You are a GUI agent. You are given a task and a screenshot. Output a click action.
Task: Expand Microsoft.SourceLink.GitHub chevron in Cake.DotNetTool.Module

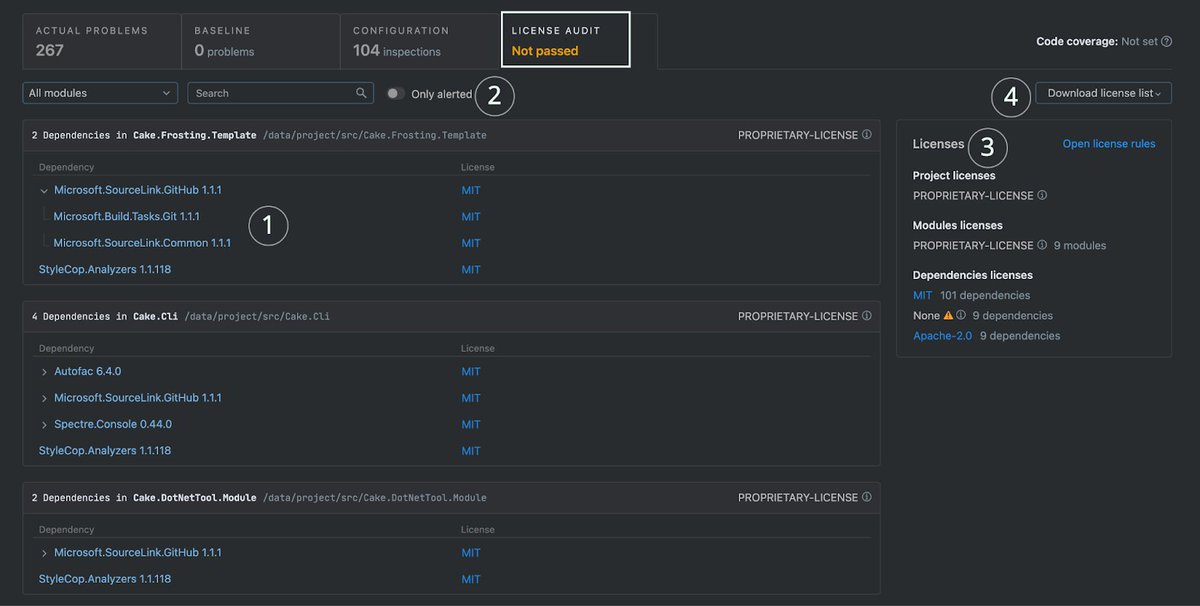pos(44,553)
